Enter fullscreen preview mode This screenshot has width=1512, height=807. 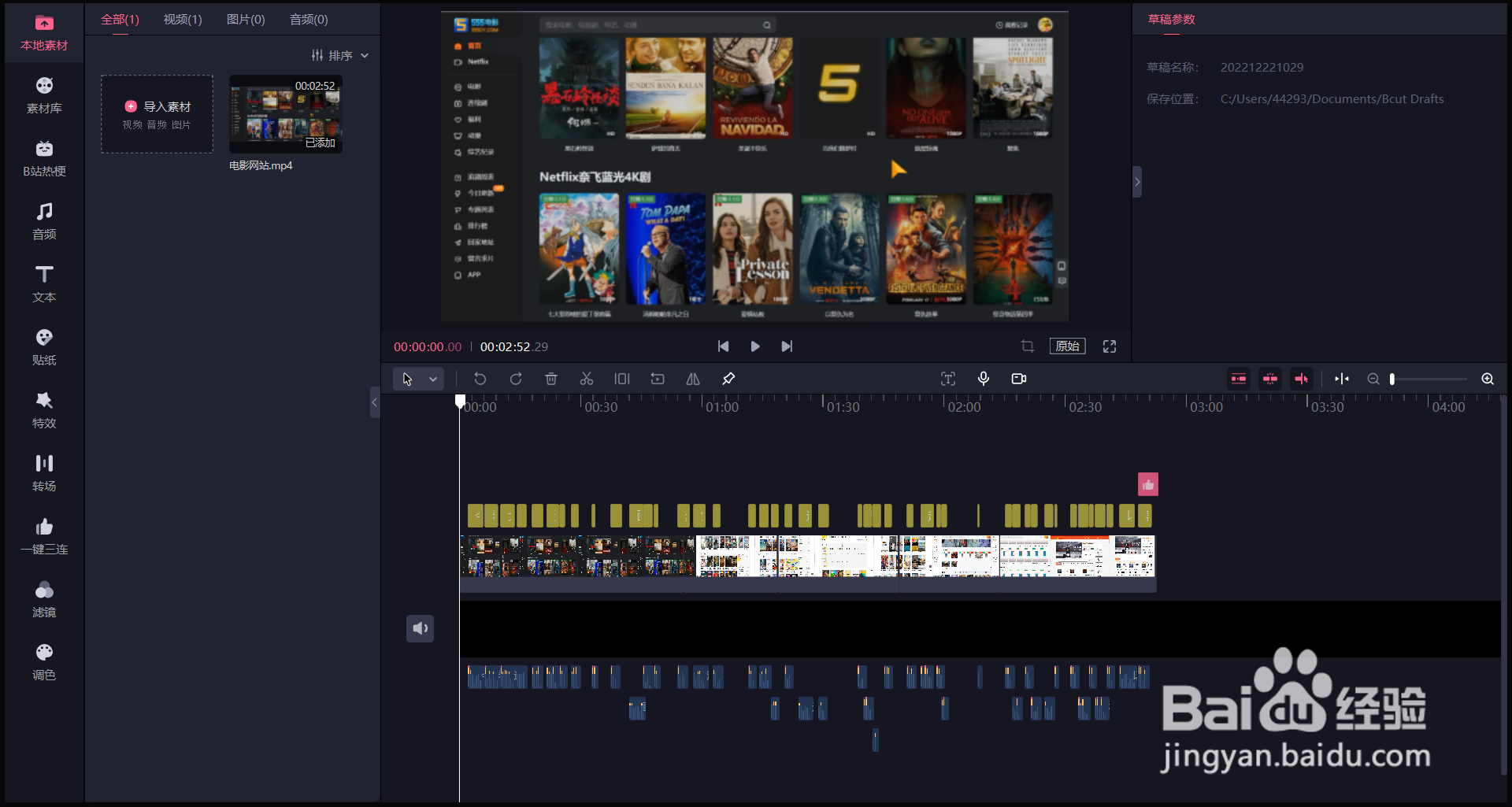point(1110,346)
